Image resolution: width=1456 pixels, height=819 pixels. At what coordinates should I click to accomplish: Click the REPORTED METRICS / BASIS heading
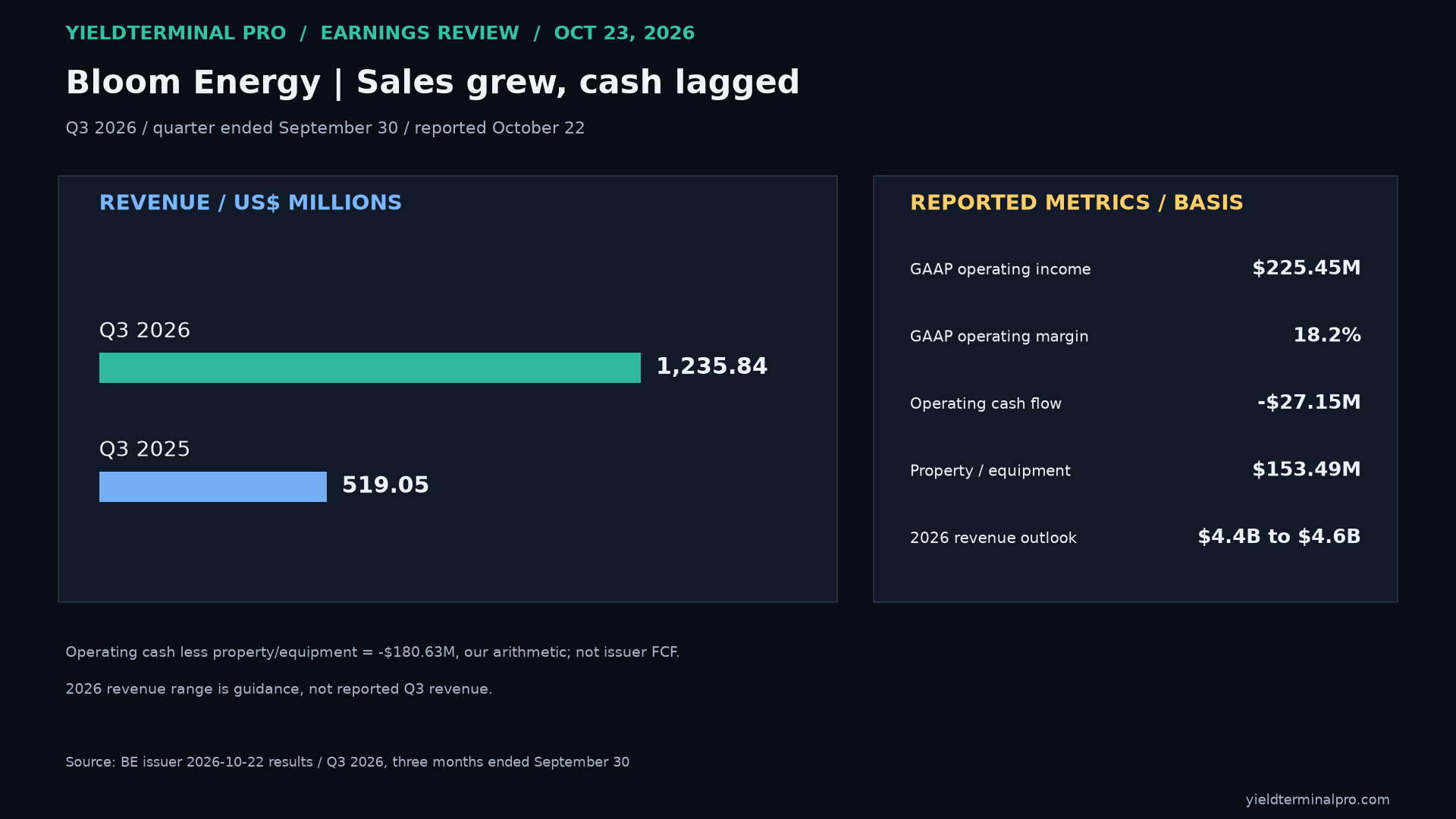coord(1077,203)
